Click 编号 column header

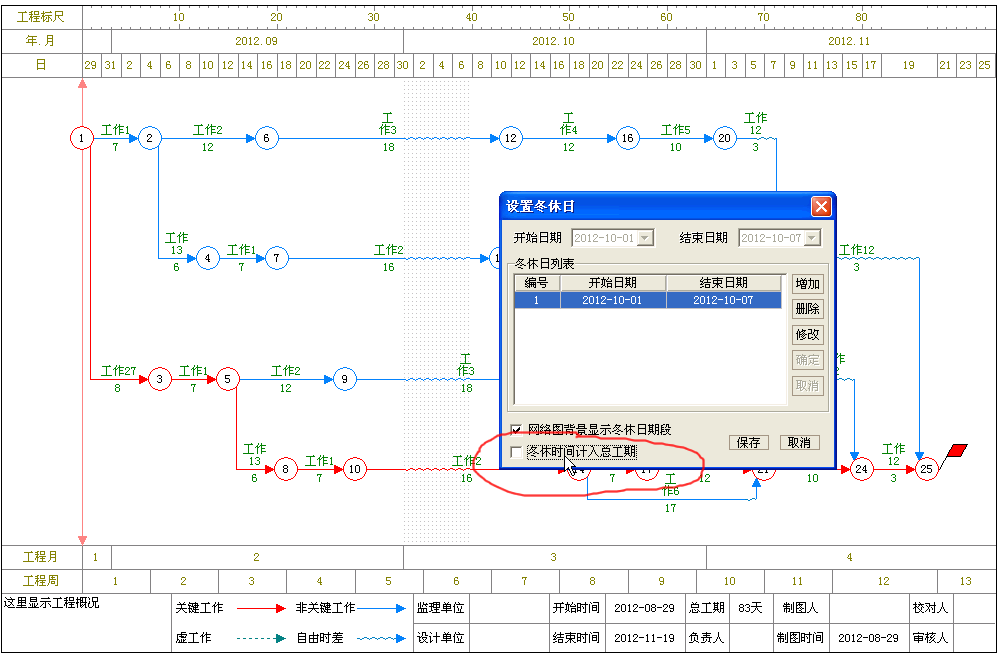[537, 283]
